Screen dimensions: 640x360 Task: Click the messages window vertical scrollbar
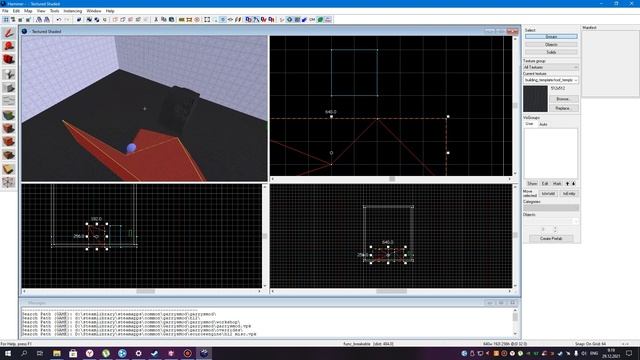coord(515,322)
